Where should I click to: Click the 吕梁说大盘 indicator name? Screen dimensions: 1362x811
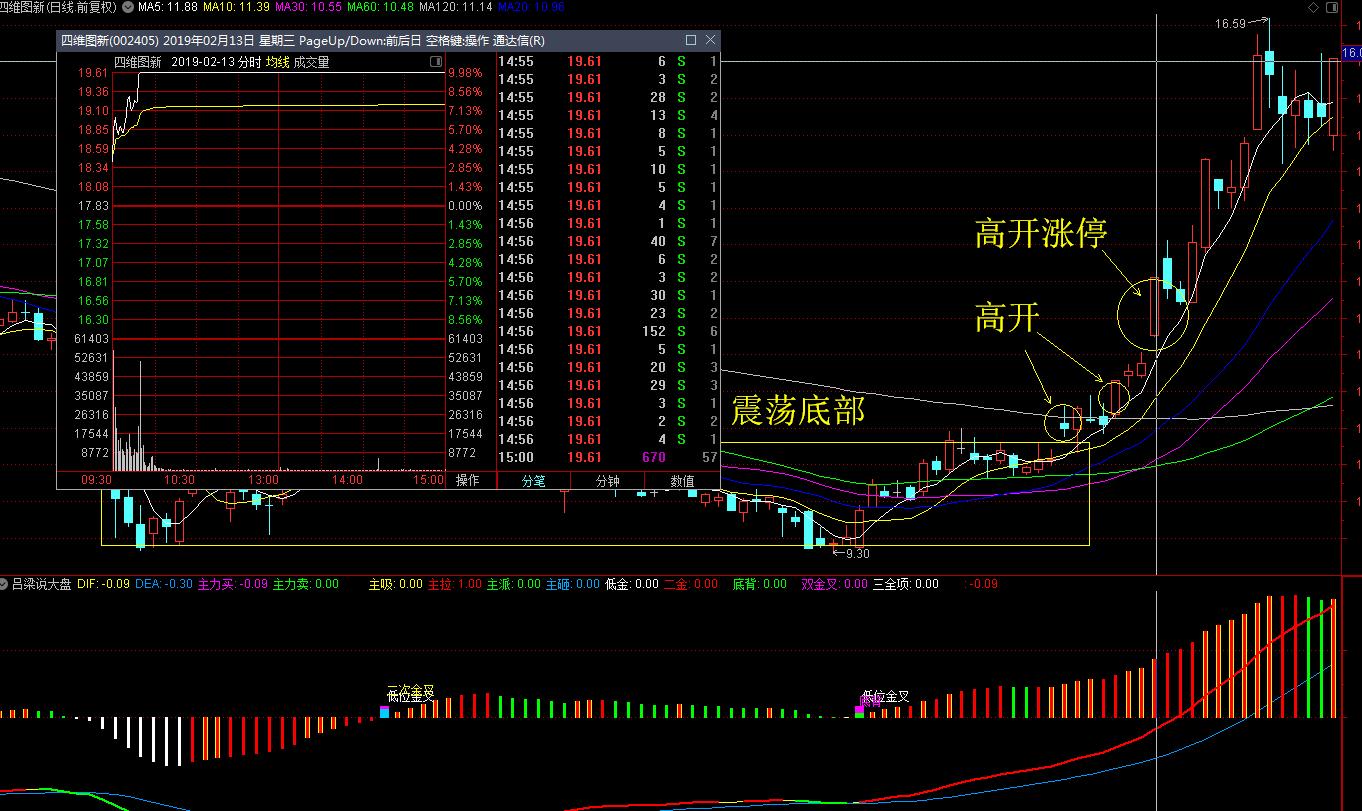[41, 584]
